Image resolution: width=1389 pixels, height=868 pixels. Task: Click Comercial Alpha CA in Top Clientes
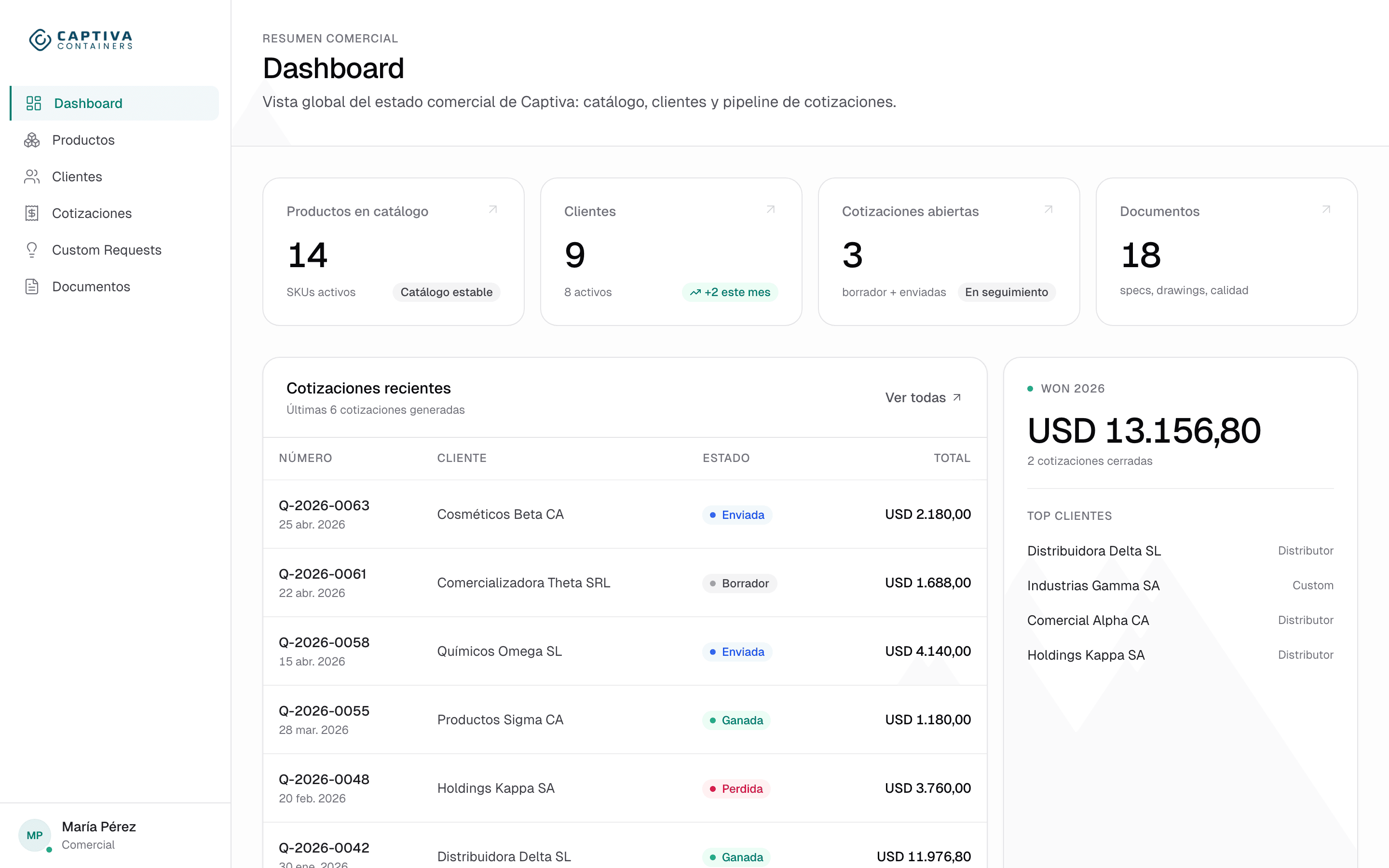1088,620
